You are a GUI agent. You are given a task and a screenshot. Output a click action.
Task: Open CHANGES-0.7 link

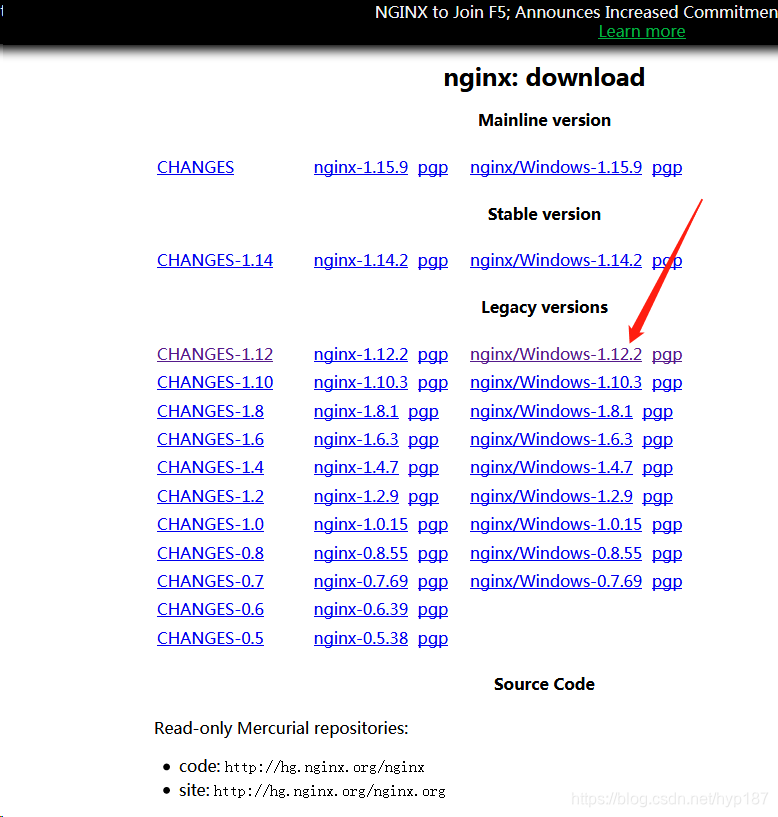click(210, 581)
